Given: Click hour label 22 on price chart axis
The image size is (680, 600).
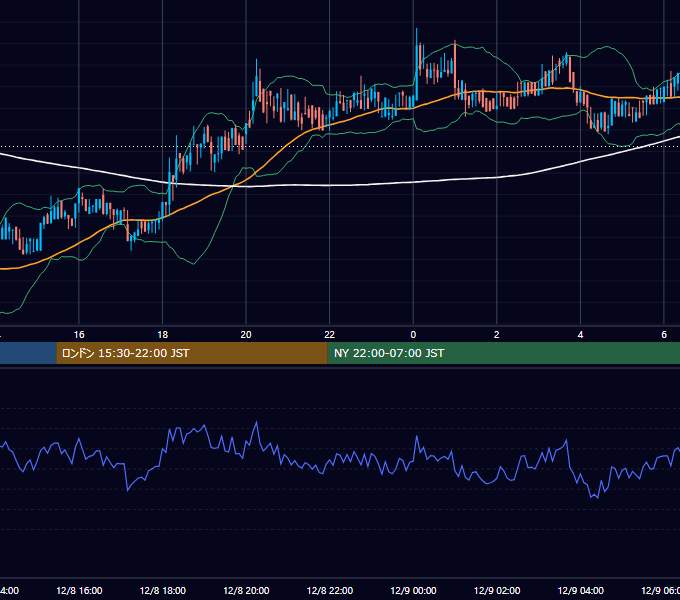Looking at the screenshot, I should coord(330,335).
